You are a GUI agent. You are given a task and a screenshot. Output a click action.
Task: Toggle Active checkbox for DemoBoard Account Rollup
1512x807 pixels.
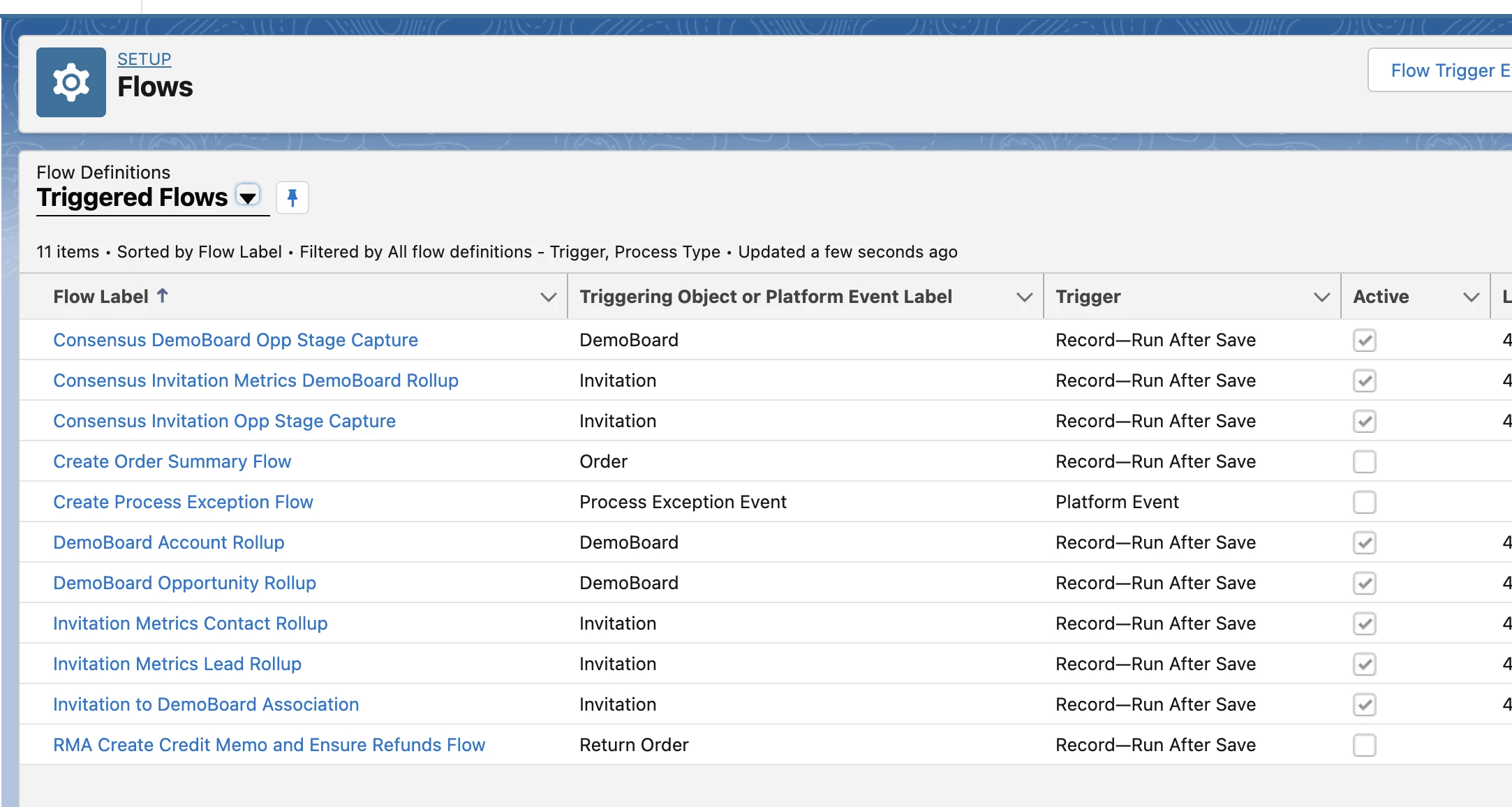pyautogui.click(x=1364, y=542)
